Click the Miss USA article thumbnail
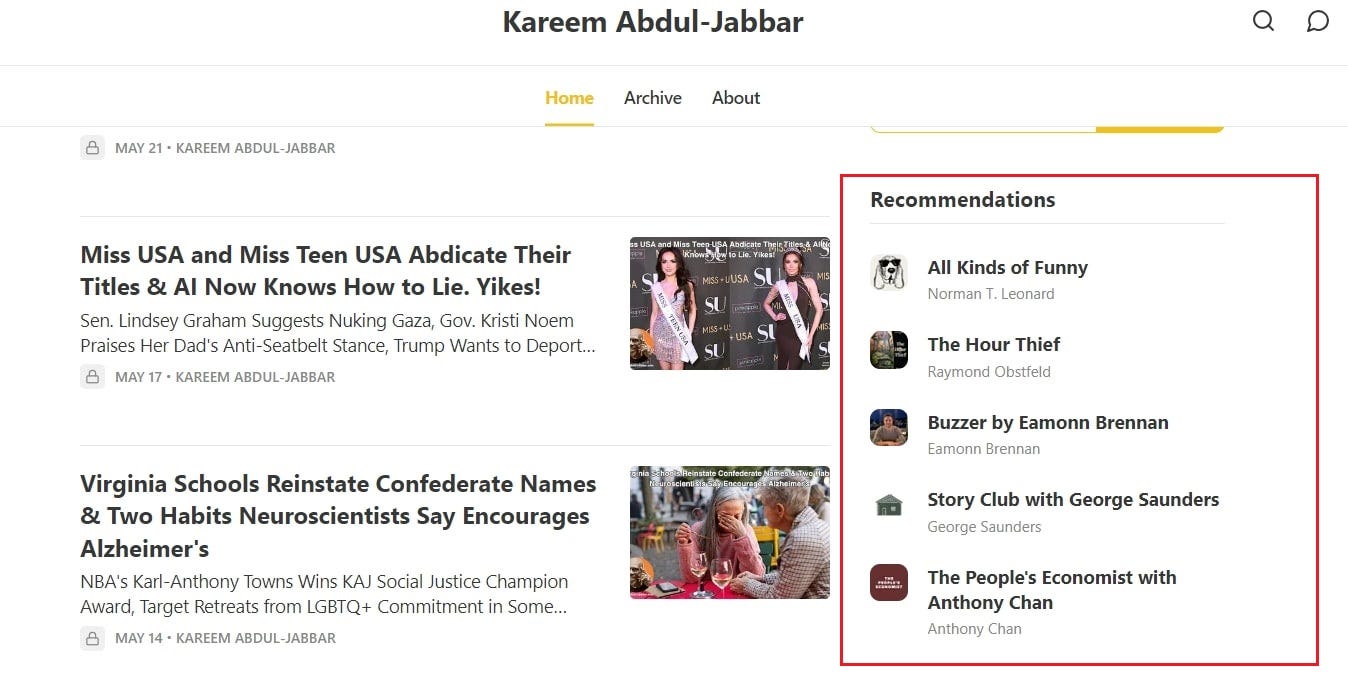Image resolution: width=1348 pixels, height=694 pixels. 730,303
